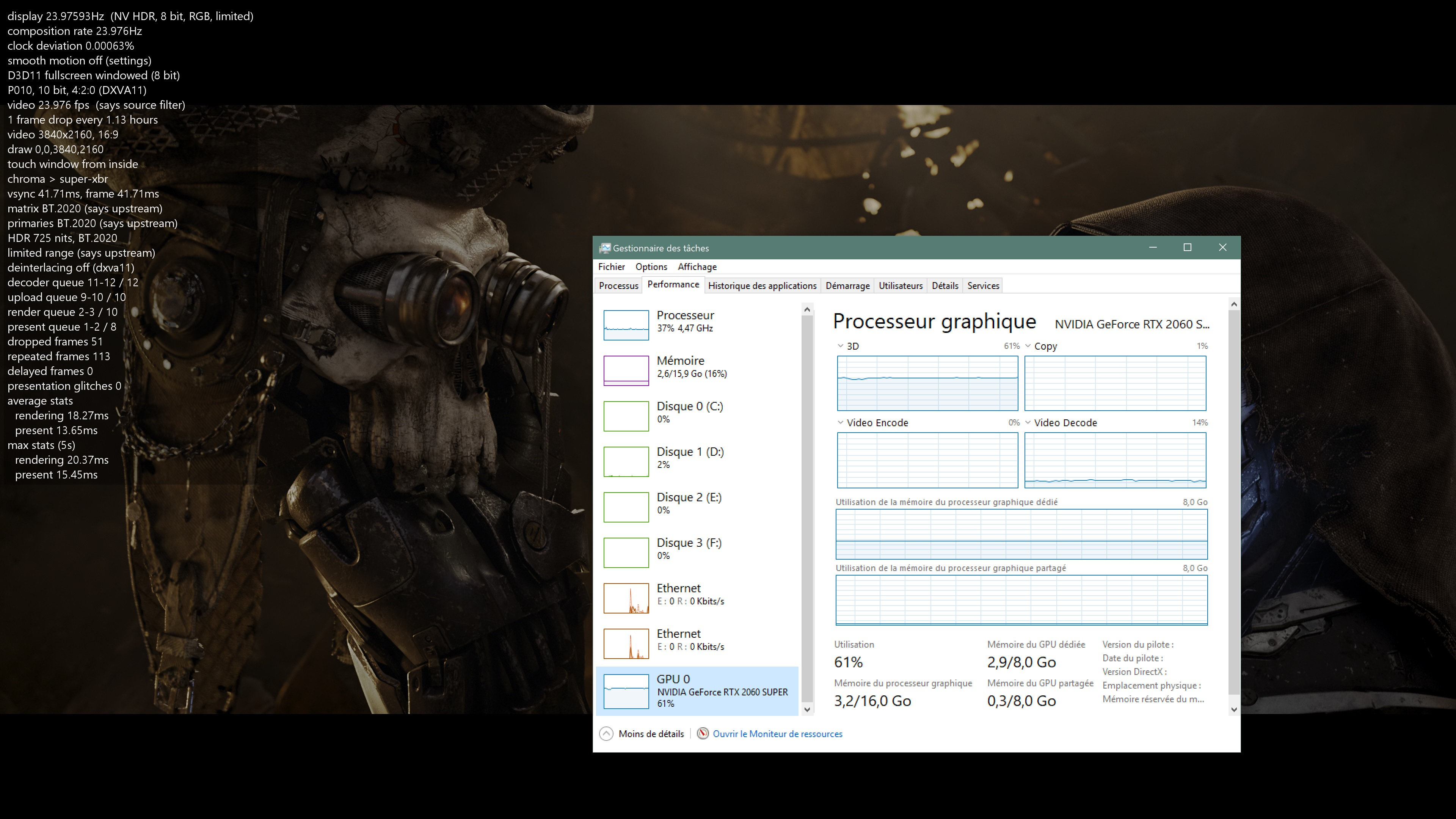Open the Video Decode engine dropdown
Screen dimensions: 1456x819
pos(1028,422)
